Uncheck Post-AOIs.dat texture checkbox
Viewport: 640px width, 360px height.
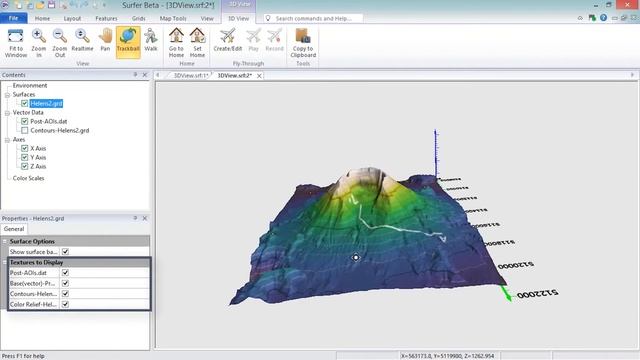coord(65,273)
